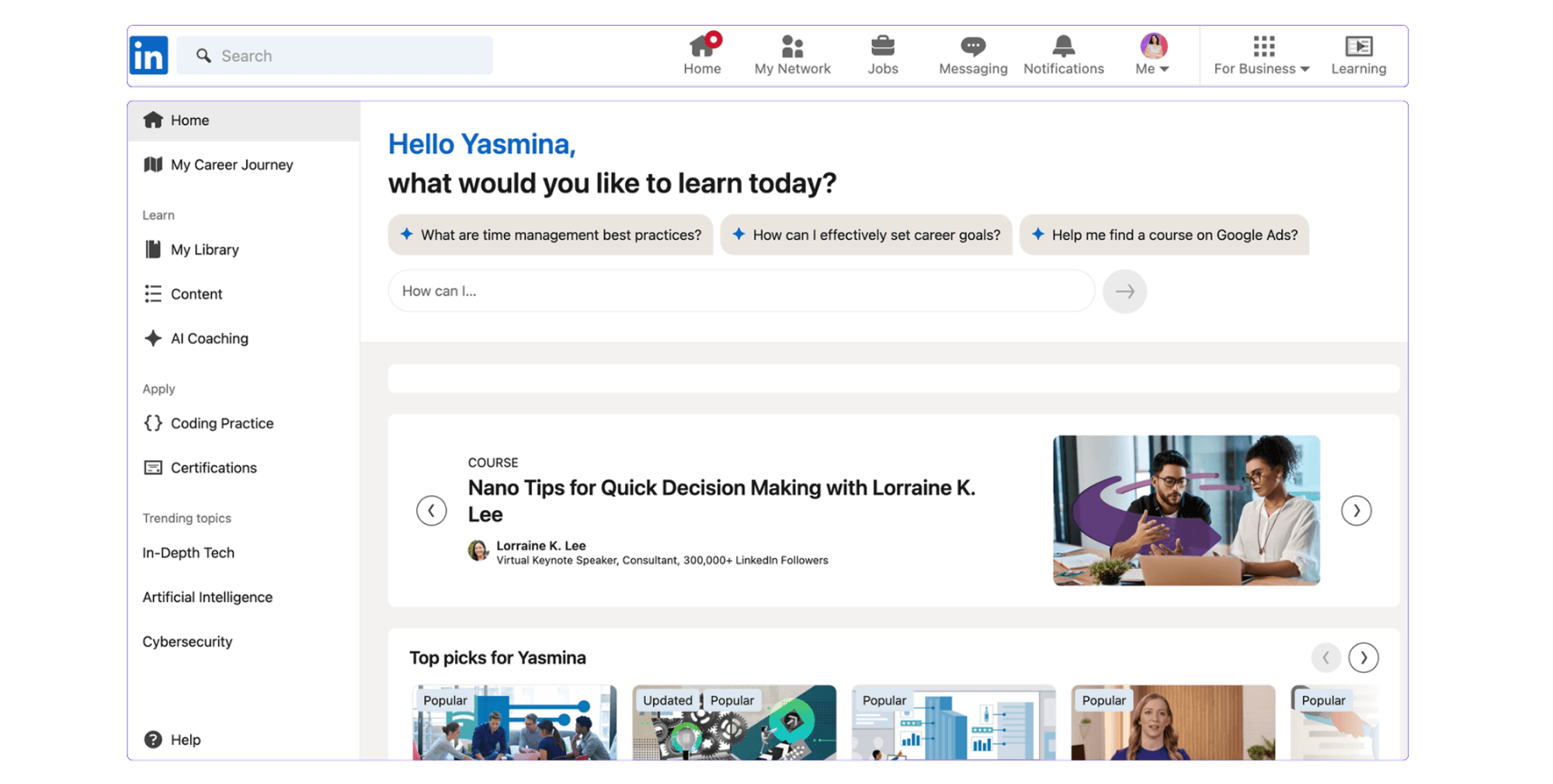The image size is (1553, 784).
Task: Open the first Popular team meeting course thumbnail
Action: [514, 722]
